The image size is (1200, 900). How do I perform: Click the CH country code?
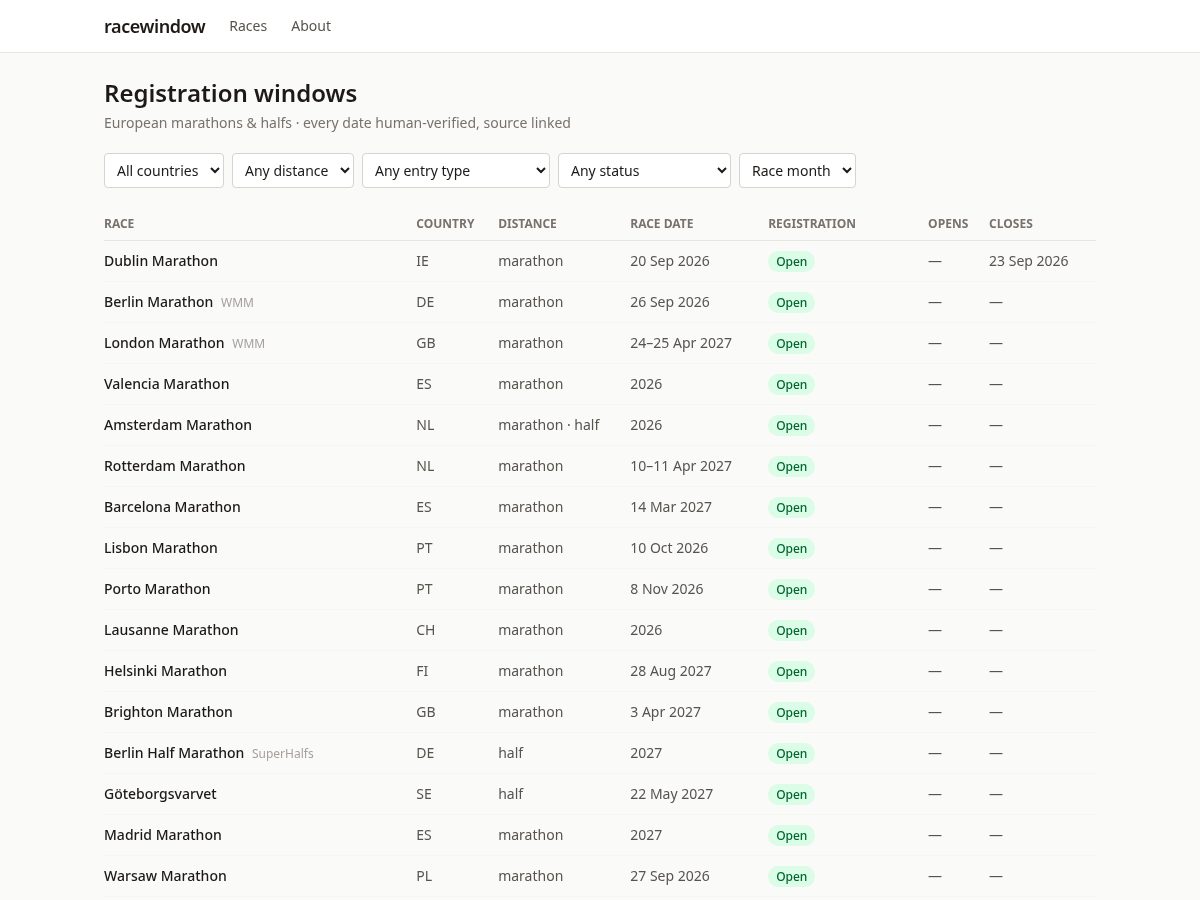point(425,630)
